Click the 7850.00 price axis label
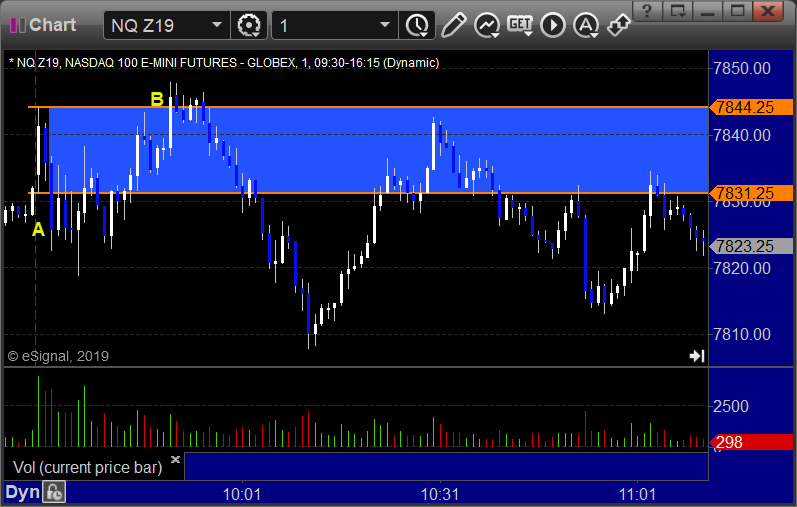This screenshot has width=797, height=507. (x=742, y=68)
